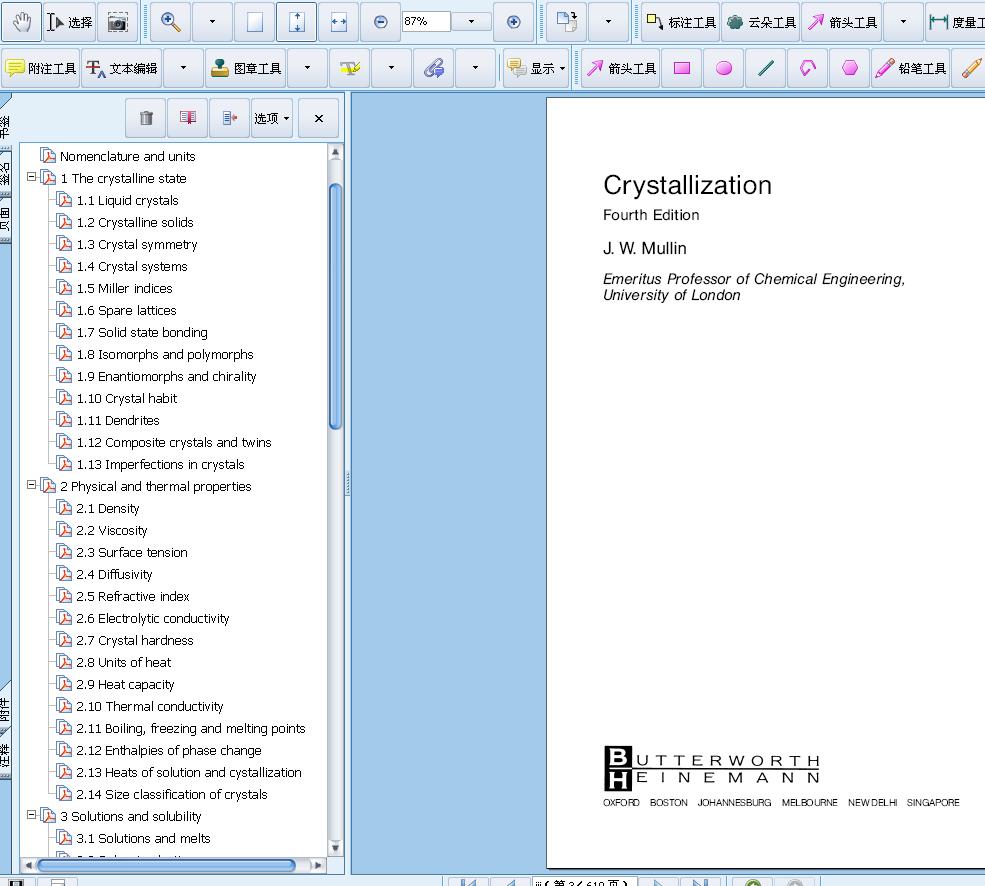Toggle fit-page-height view mode
Image resolution: width=985 pixels, height=886 pixels.
pos(296,21)
